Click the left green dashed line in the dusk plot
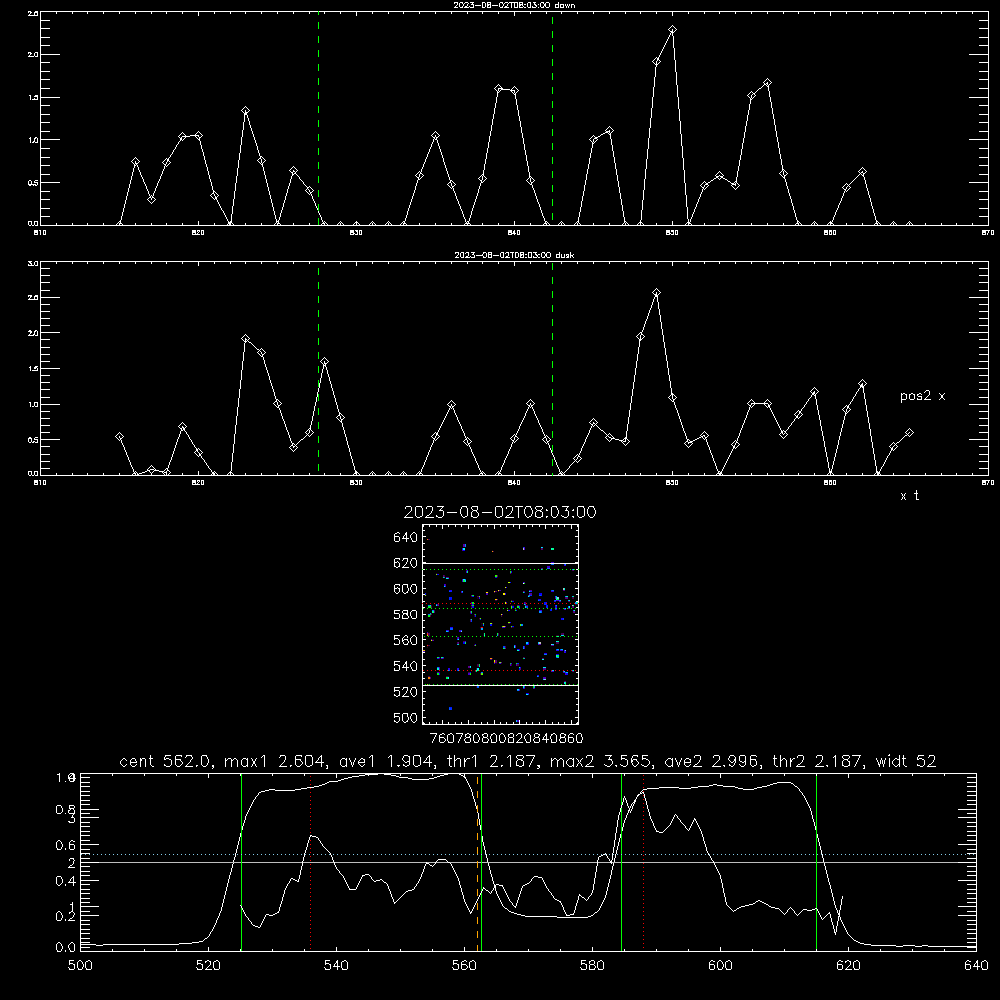Viewport: 1000px width, 1000px height. [318, 369]
